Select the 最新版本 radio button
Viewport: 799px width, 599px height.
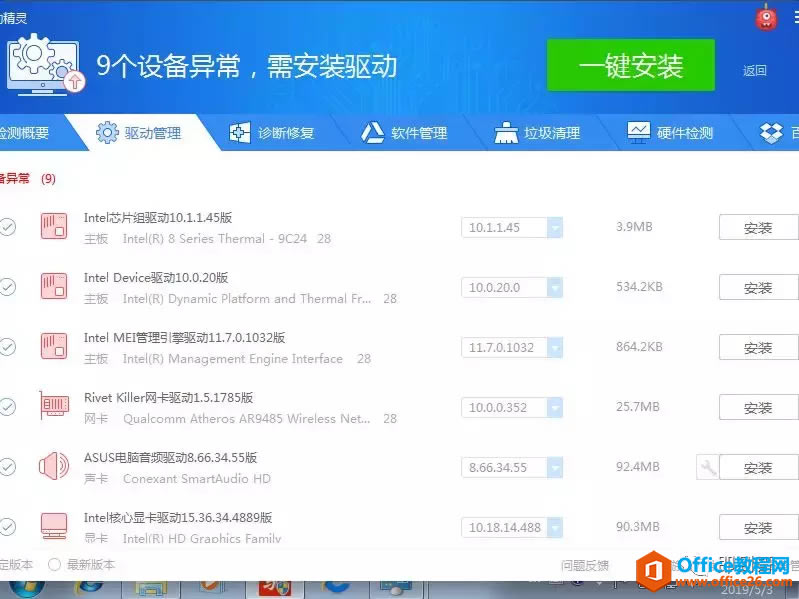(54, 564)
